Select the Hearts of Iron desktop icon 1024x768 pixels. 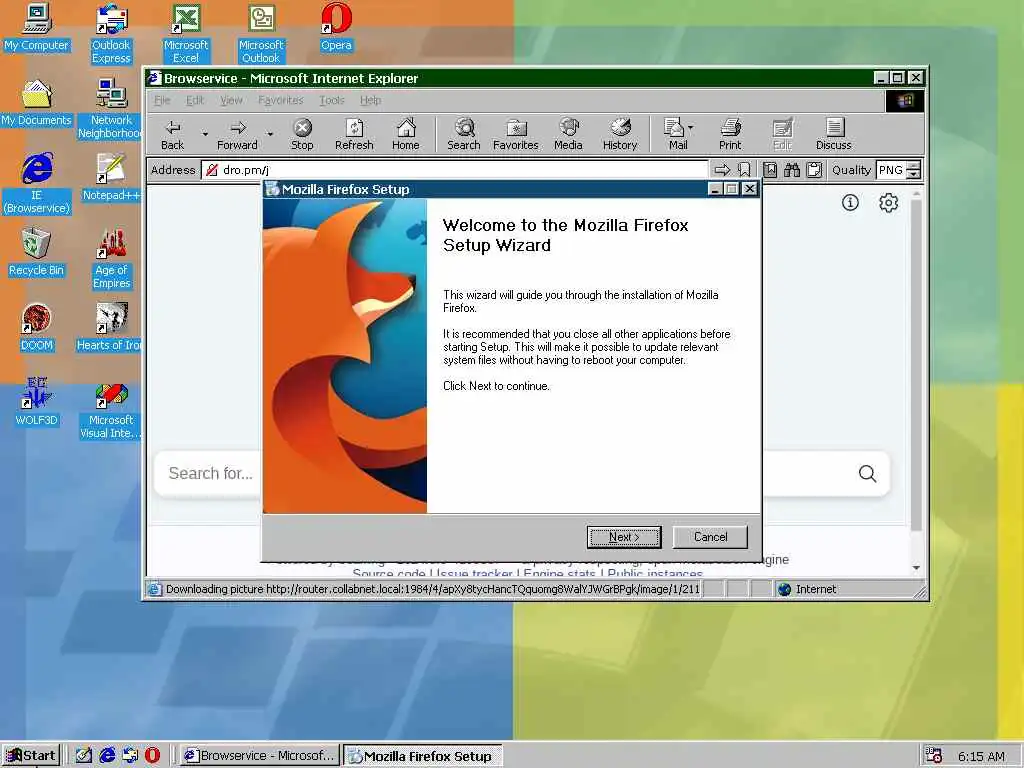tap(110, 328)
